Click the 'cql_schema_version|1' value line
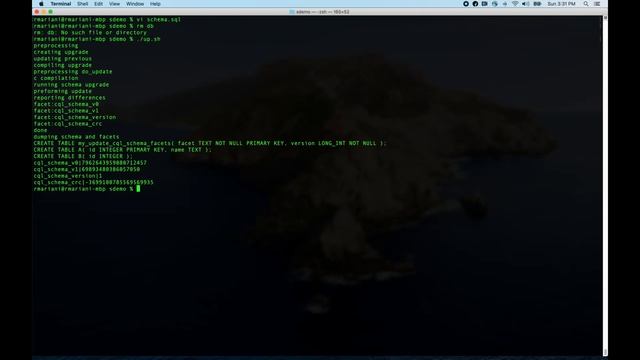The image size is (640, 360). (x=68, y=176)
